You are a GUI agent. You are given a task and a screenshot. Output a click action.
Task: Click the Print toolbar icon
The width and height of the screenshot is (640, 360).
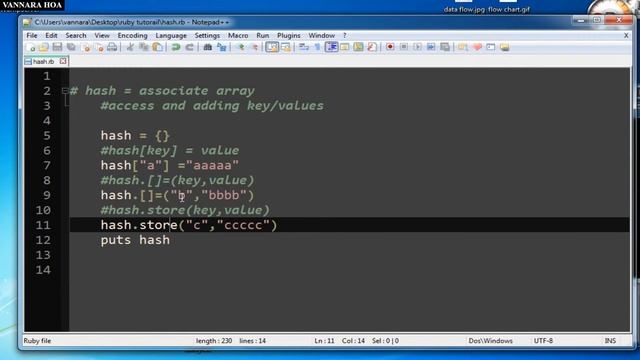coord(112,47)
